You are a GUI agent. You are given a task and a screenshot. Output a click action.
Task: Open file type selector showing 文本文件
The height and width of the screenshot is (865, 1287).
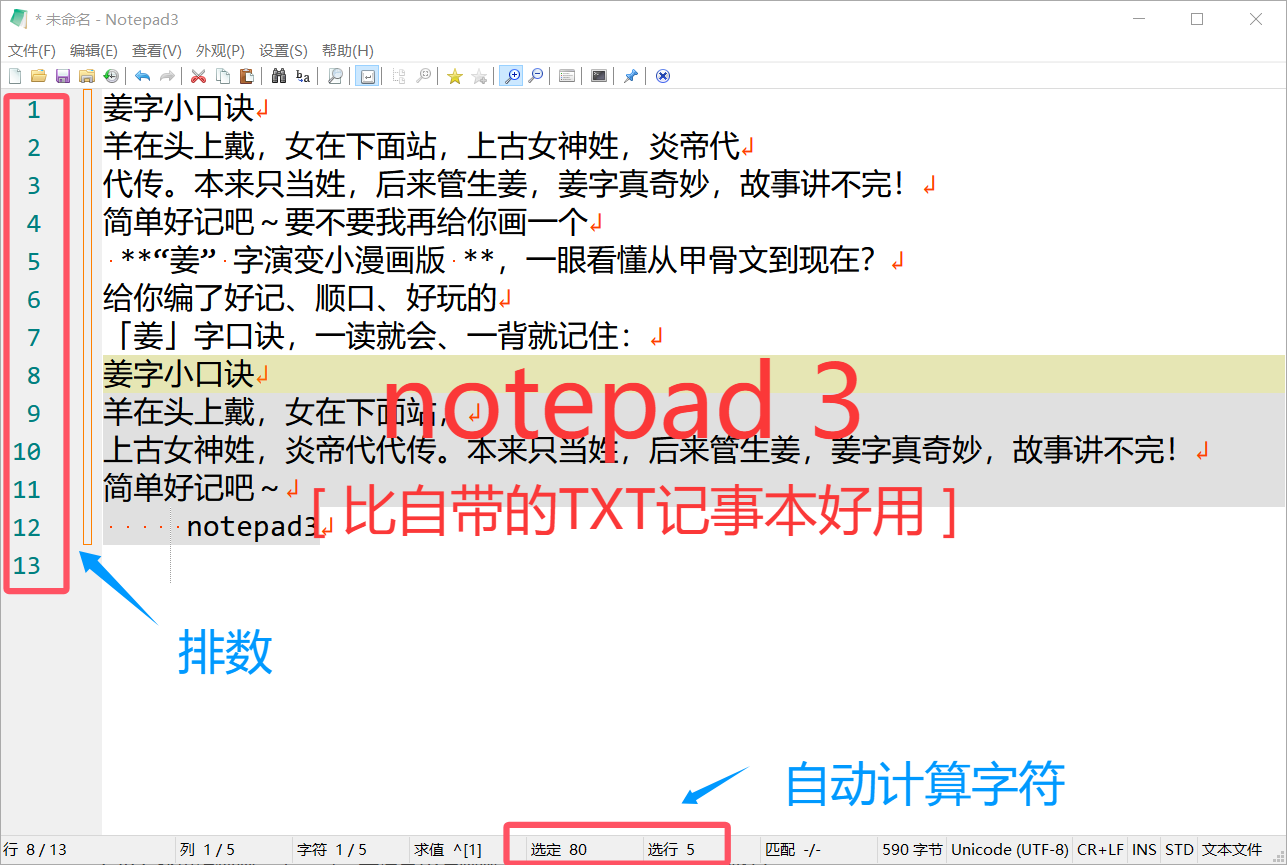[1232, 849]
